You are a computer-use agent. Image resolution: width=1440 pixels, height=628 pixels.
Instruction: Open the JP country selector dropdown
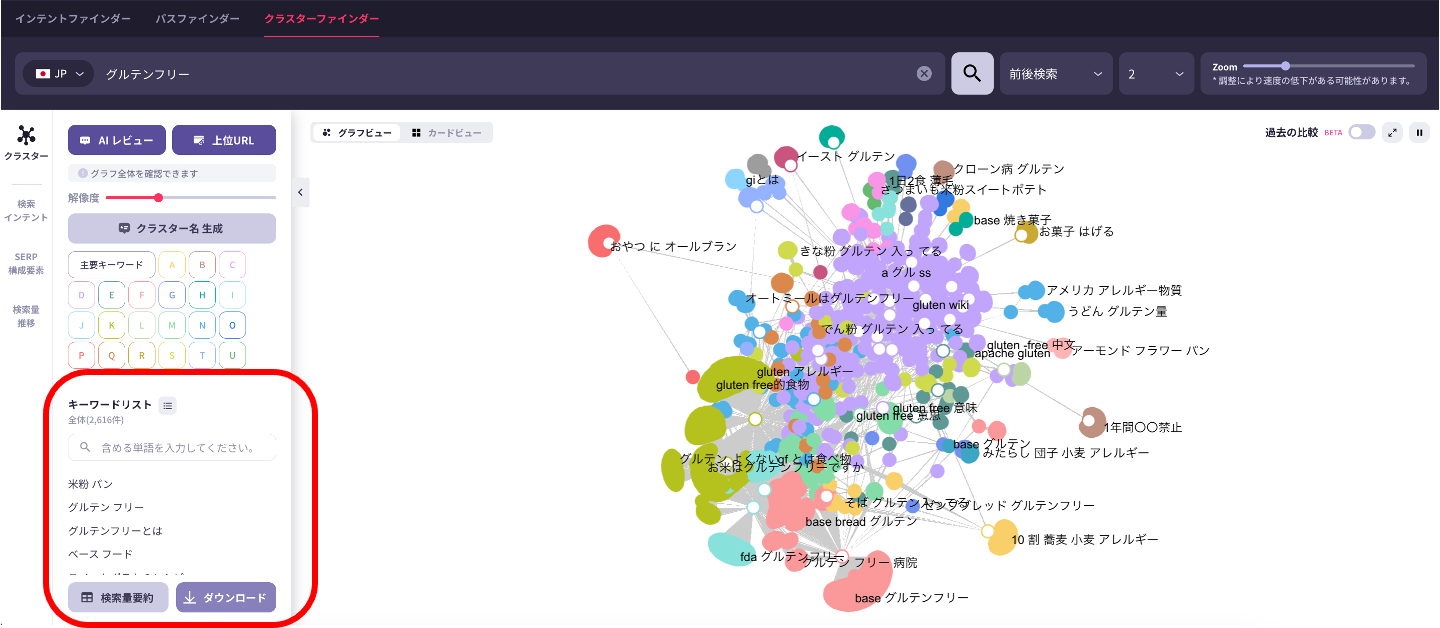coord(58,74)
